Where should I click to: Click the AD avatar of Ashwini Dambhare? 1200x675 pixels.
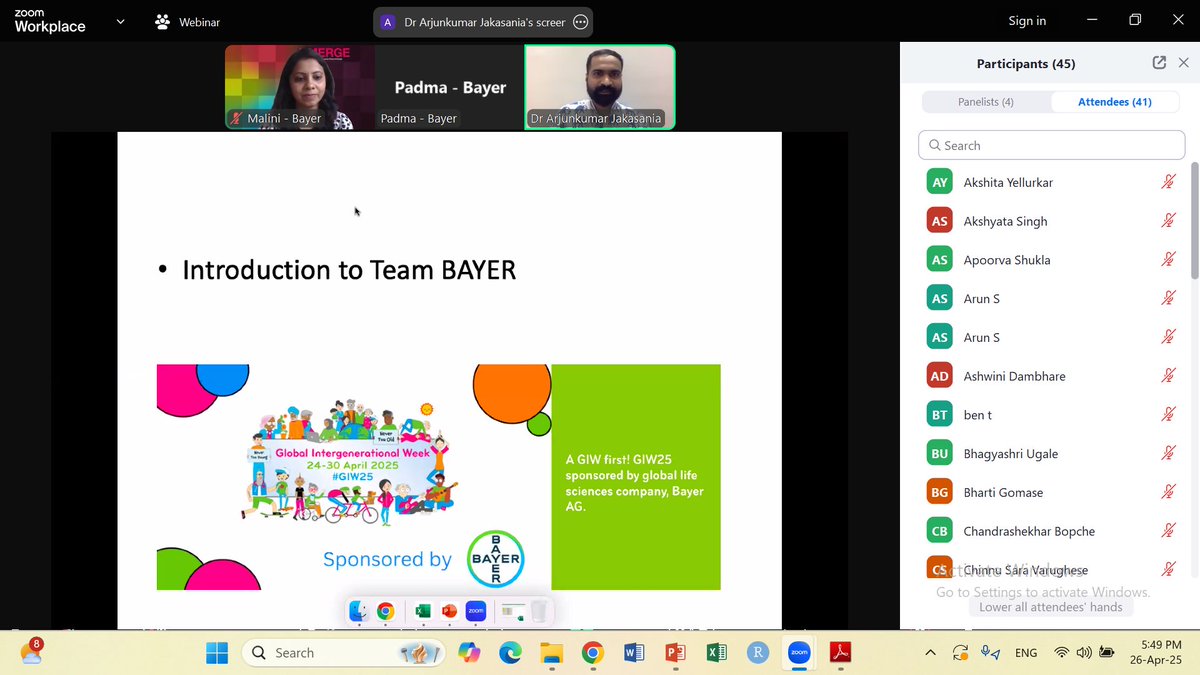(940, 376)
